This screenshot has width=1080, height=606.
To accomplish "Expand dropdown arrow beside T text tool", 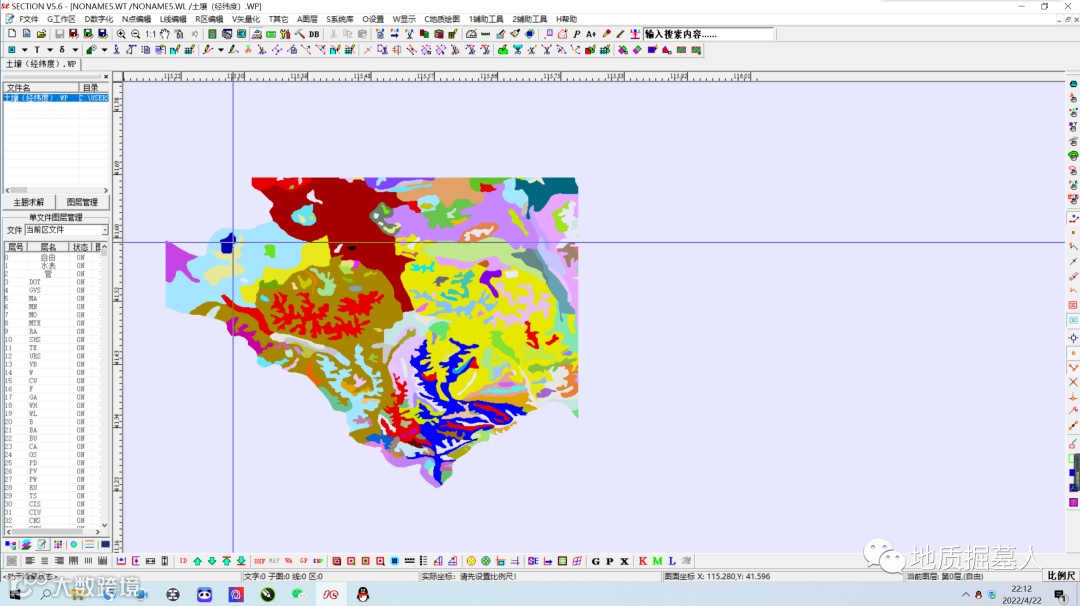I will tap(49, 50).
